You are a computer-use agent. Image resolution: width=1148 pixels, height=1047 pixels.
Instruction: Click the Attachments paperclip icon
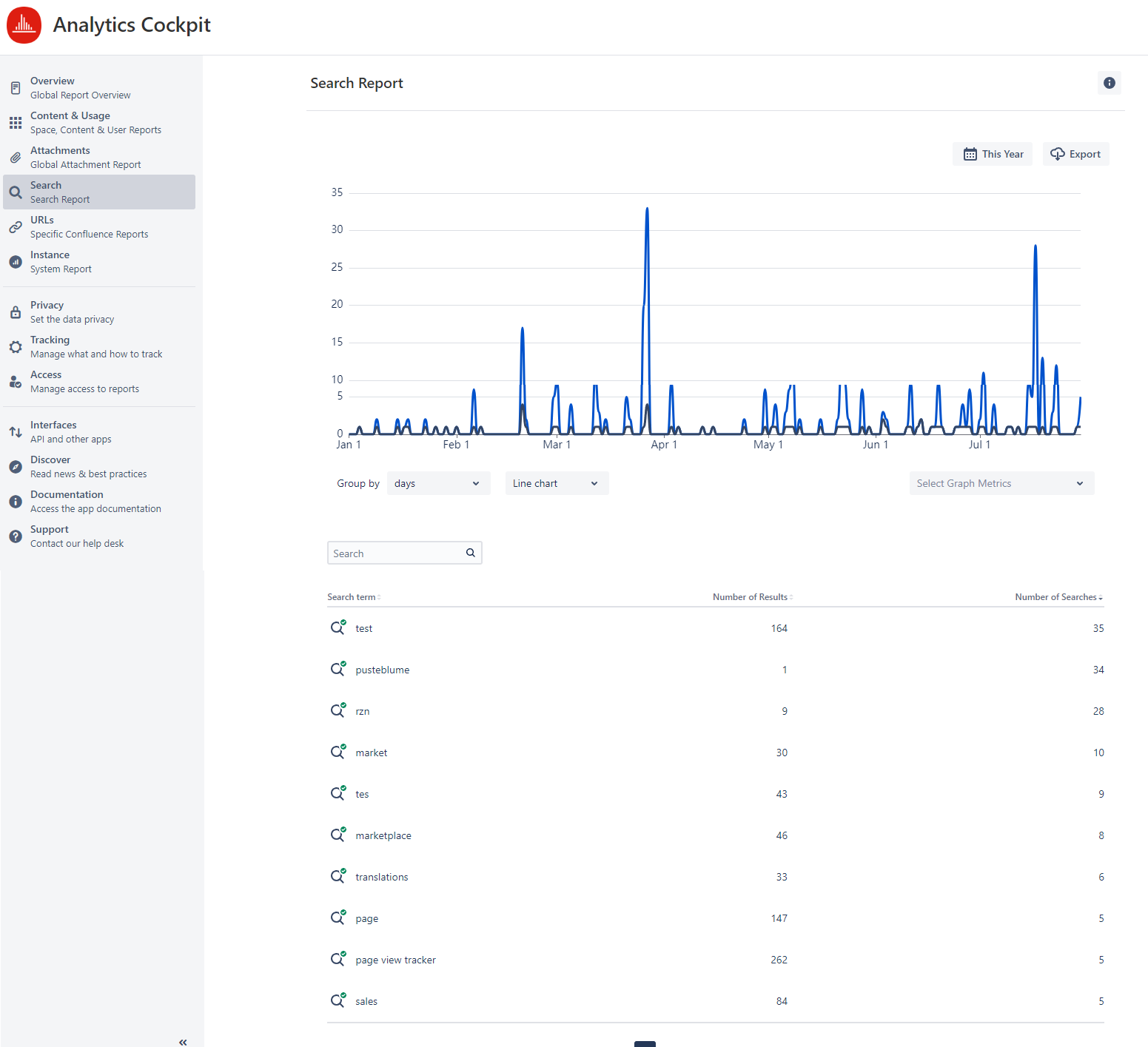tap(16, 158)
